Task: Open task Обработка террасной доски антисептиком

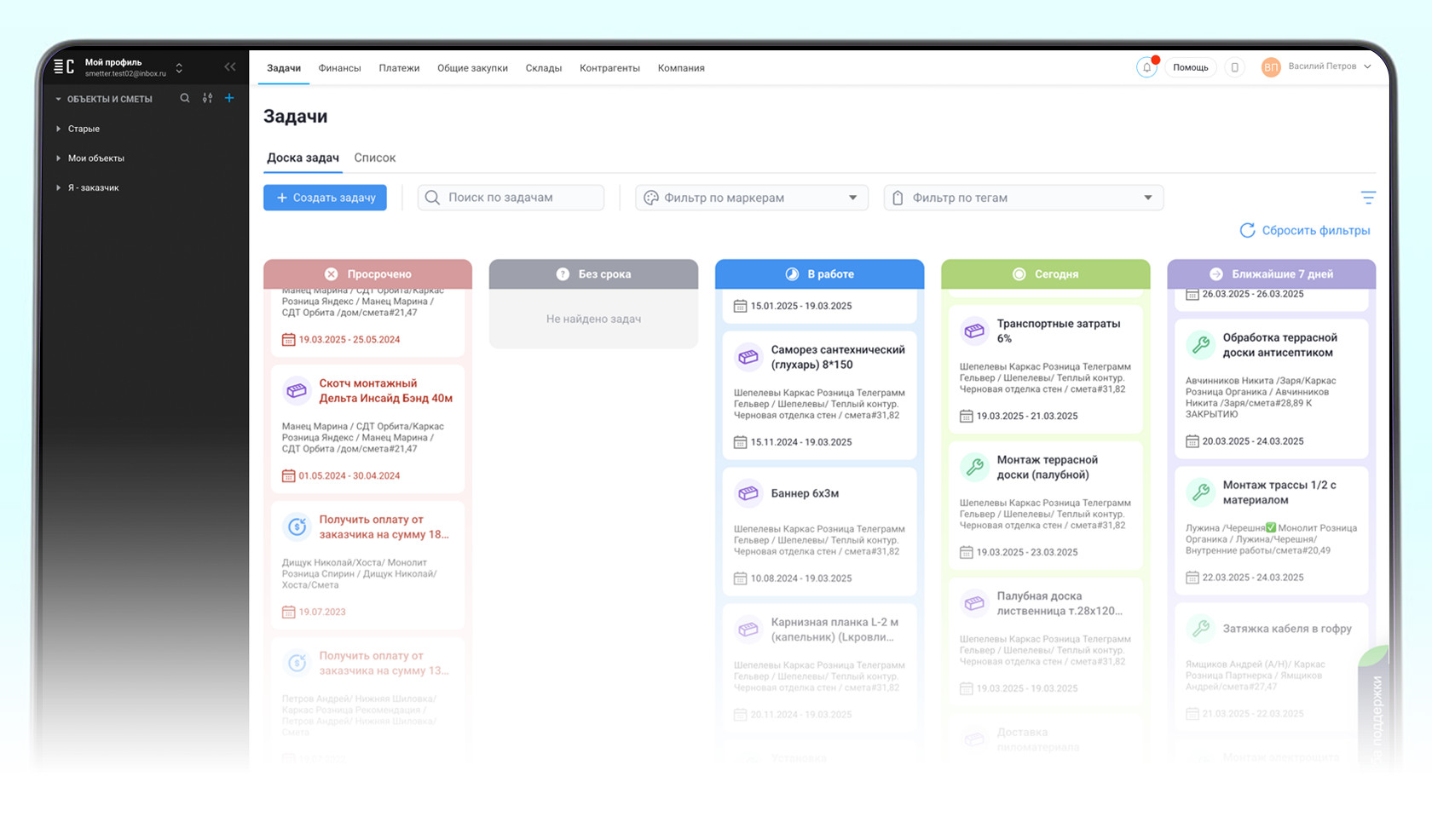Action: point(1280,345)
